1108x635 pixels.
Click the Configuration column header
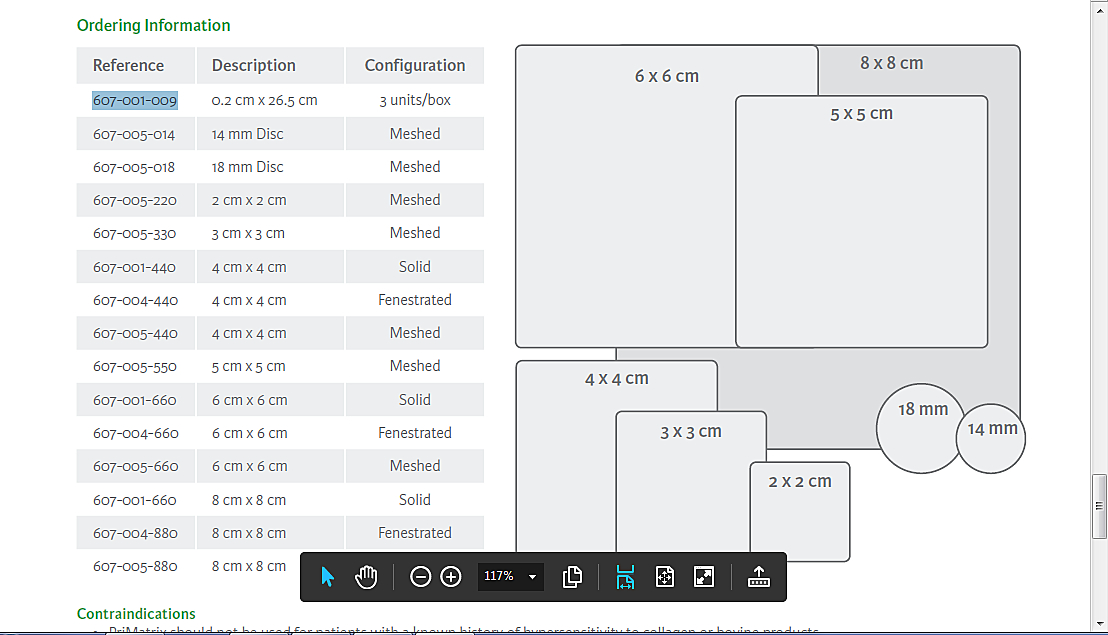[415, 66]
